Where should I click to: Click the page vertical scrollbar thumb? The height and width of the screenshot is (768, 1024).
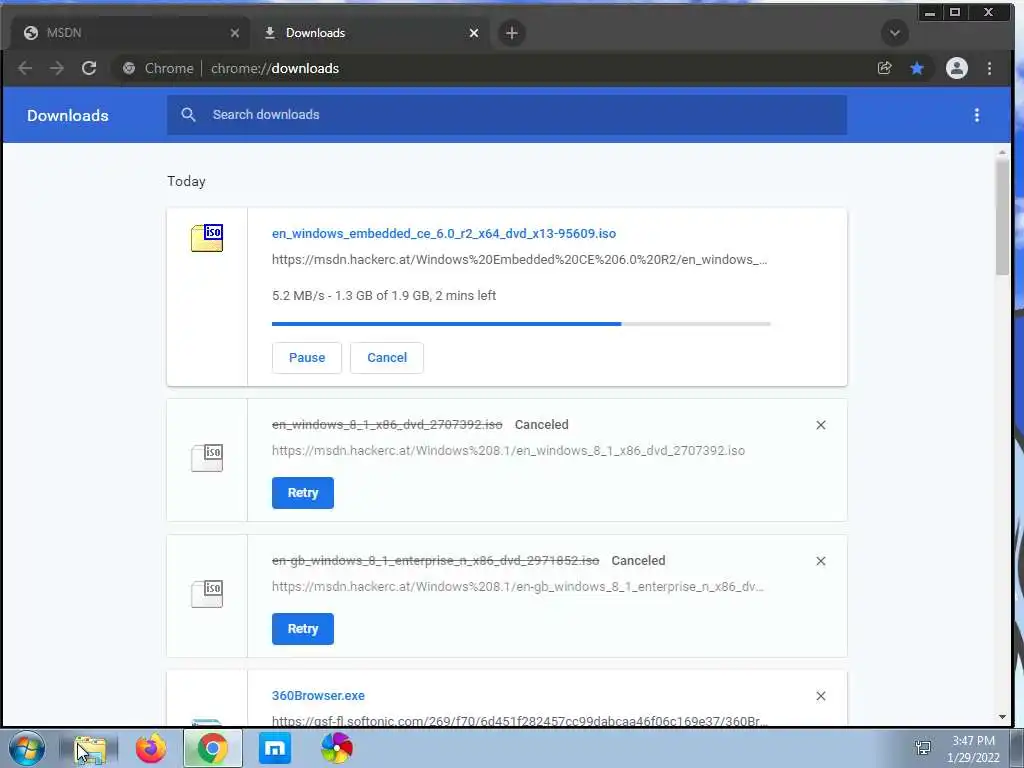coord(1002,217)
